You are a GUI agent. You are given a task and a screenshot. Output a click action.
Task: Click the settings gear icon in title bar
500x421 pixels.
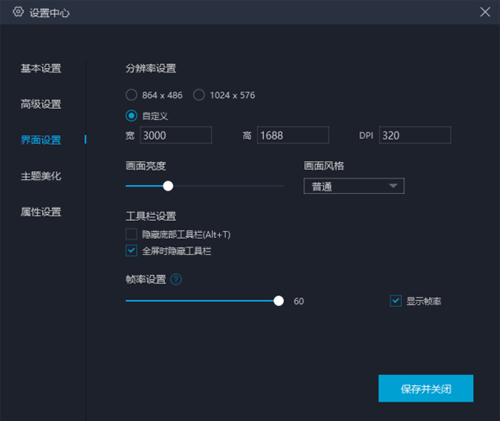18,12
